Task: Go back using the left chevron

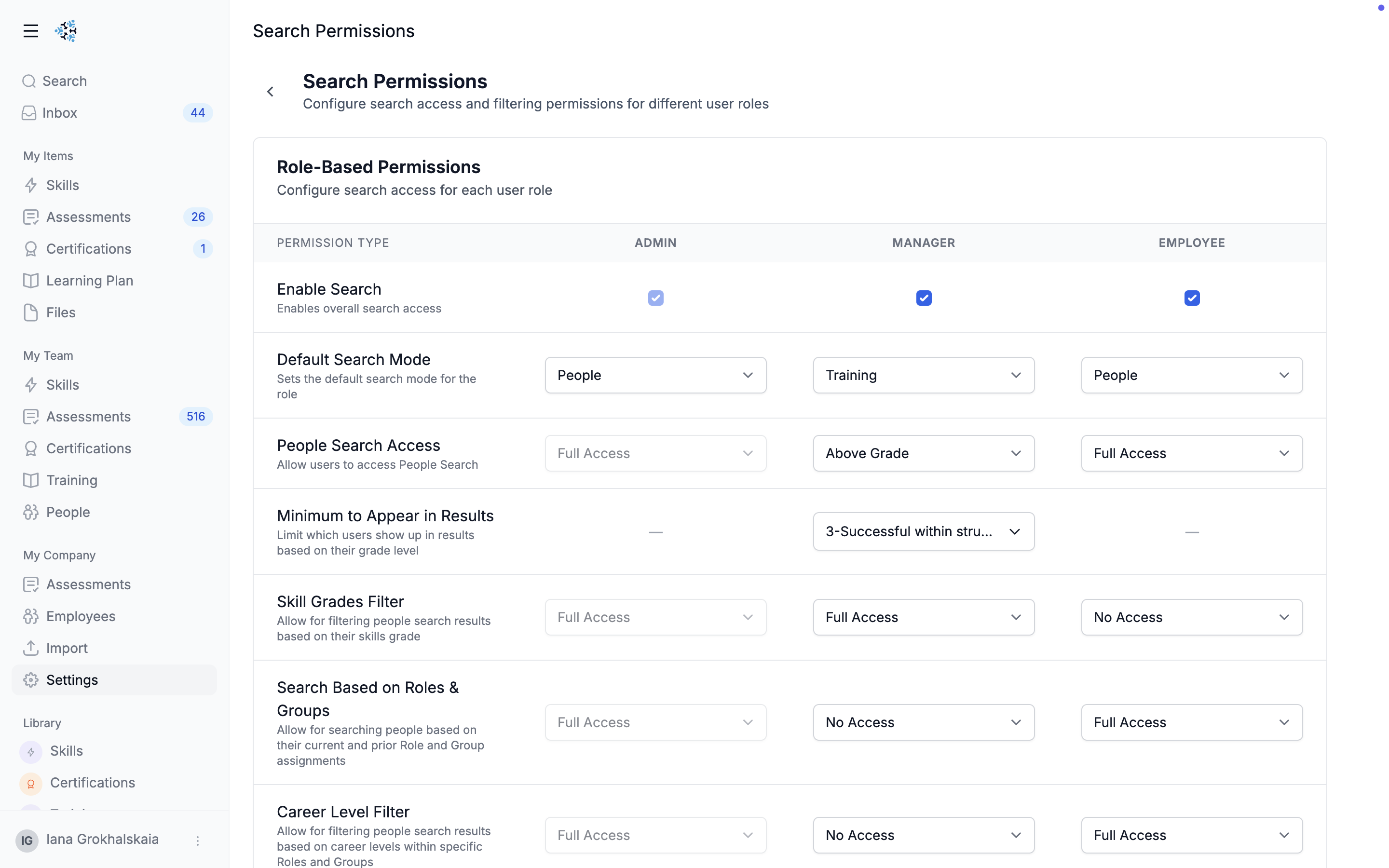Action: [270, 92]
